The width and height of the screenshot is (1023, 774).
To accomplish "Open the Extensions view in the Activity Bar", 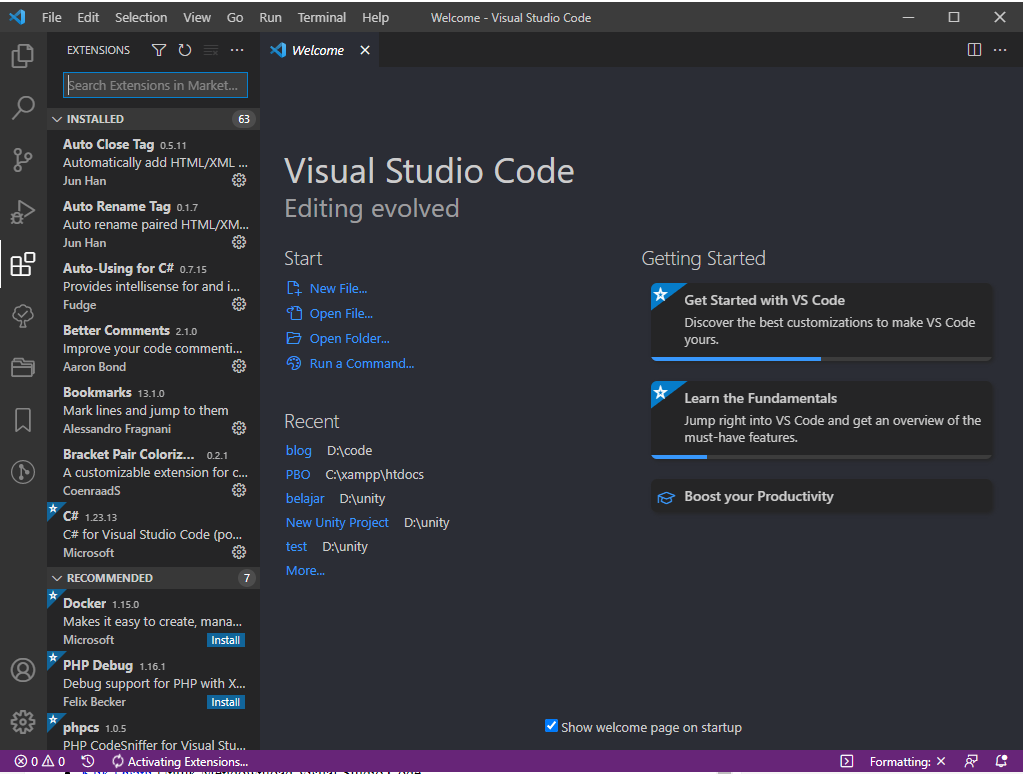I will (x=23, y=264).
